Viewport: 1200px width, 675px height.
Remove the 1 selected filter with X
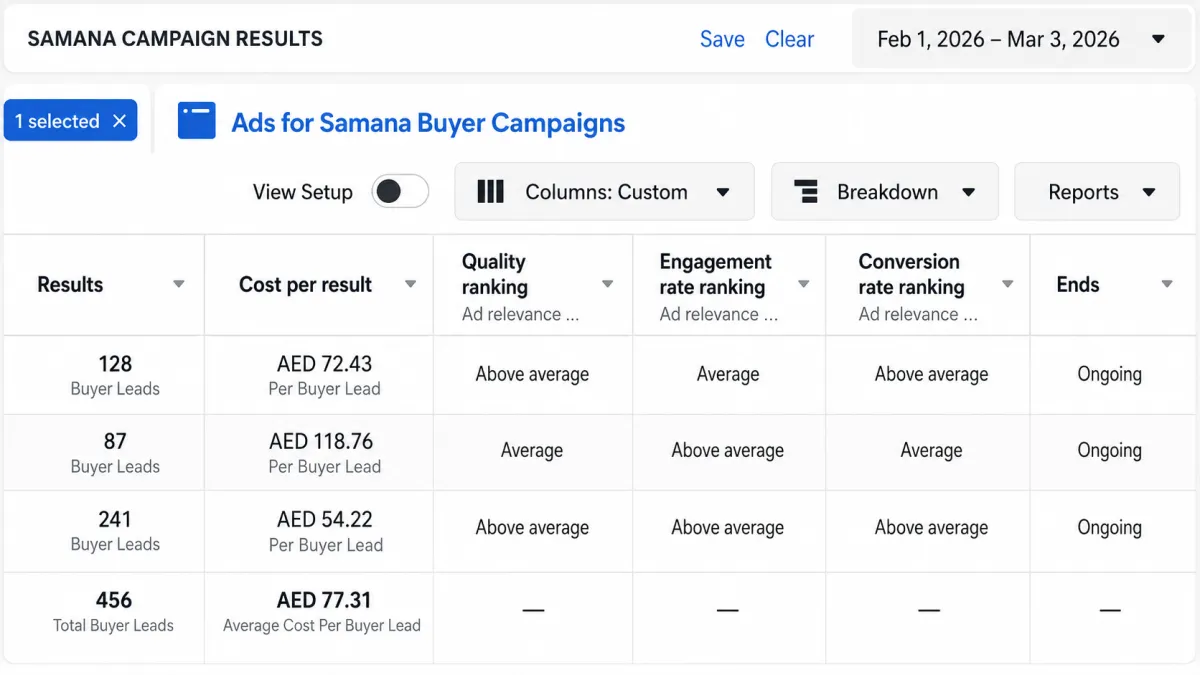tap(119, 121)
